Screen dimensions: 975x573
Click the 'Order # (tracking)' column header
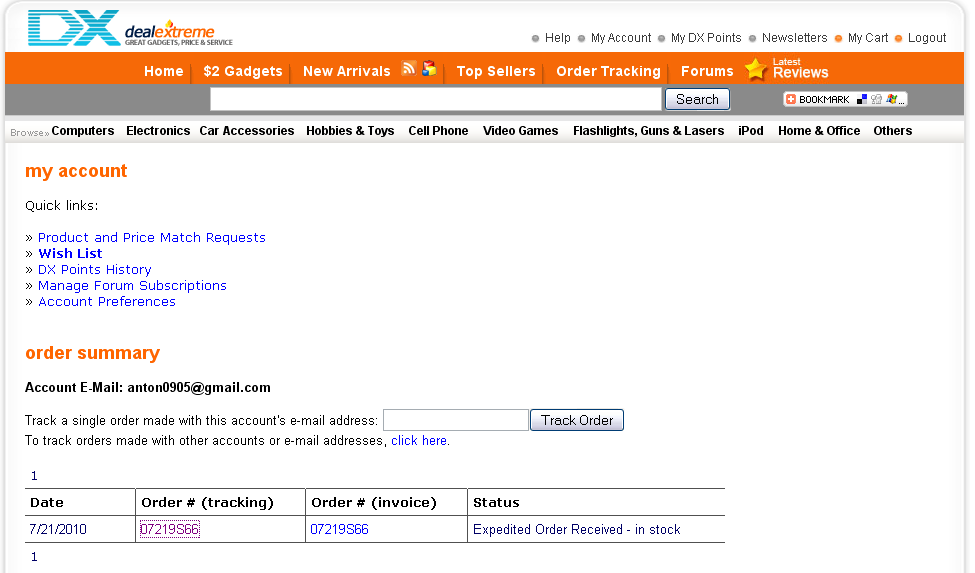(x=207, y=502)
